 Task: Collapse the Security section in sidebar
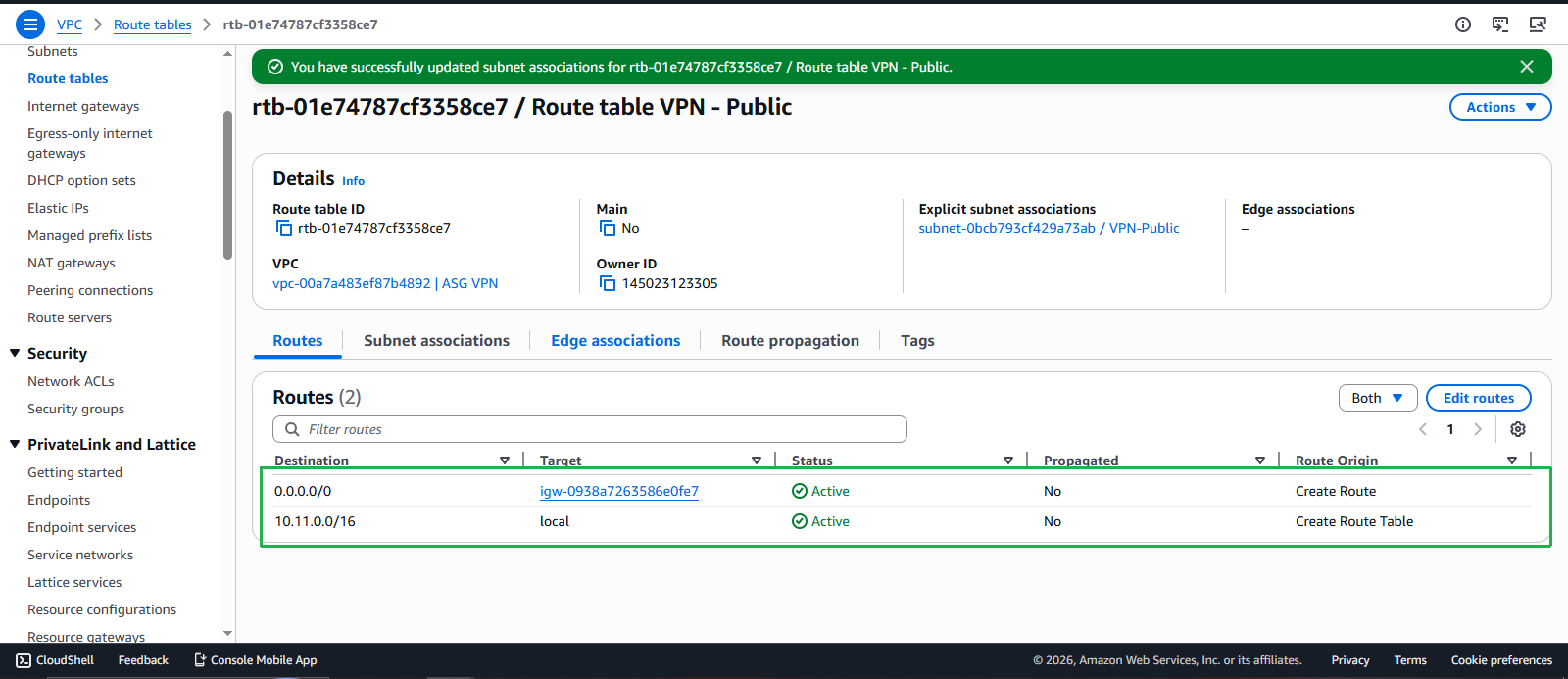15,353
